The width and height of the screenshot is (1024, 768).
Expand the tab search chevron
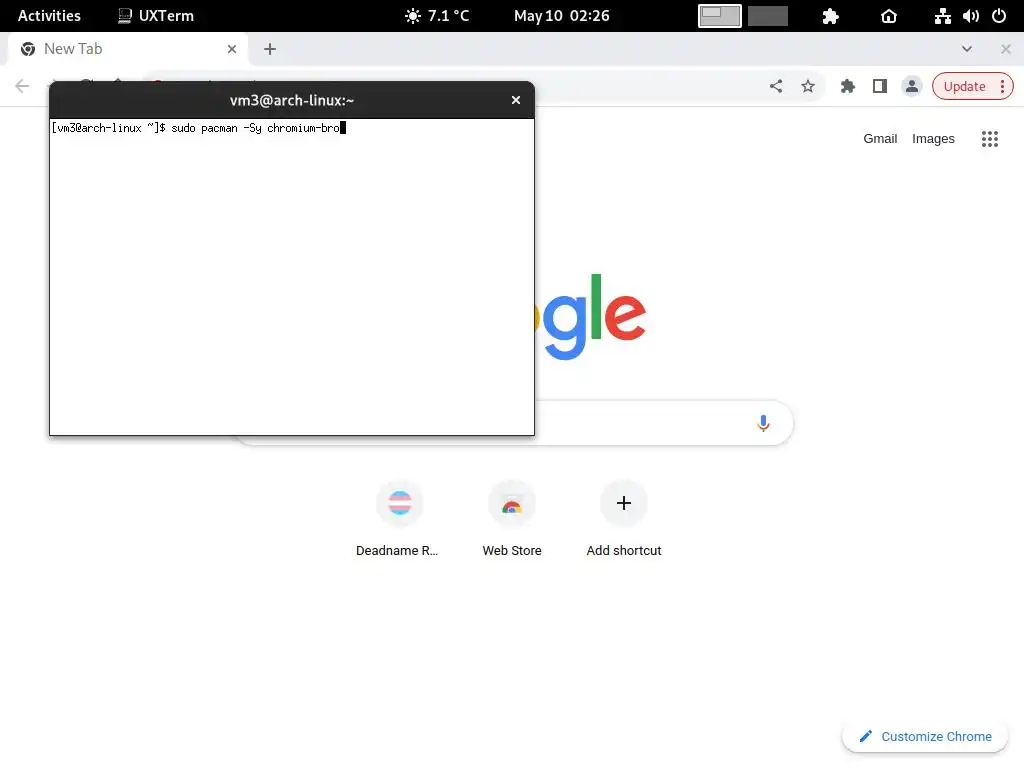pos(967,49)
